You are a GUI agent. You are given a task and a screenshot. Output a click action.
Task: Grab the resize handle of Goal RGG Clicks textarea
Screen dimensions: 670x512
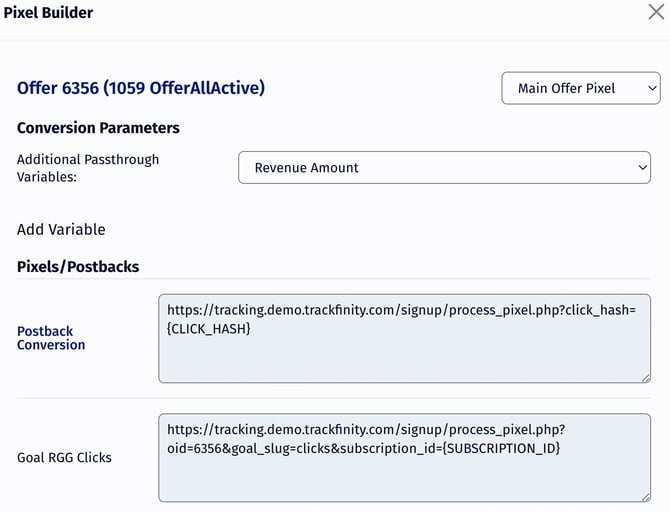click(645, 496)
